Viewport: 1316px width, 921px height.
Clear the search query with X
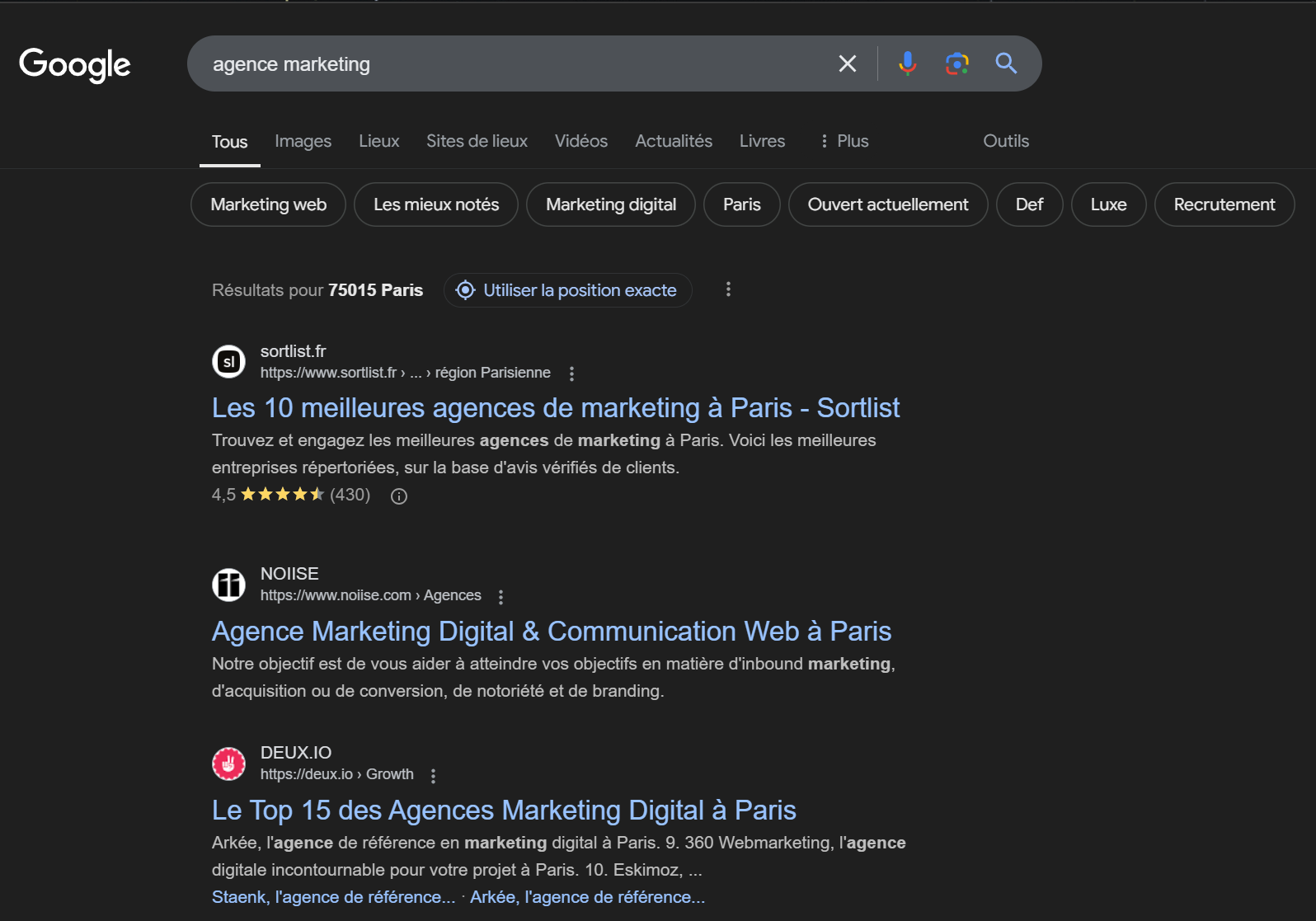[847, 63]
